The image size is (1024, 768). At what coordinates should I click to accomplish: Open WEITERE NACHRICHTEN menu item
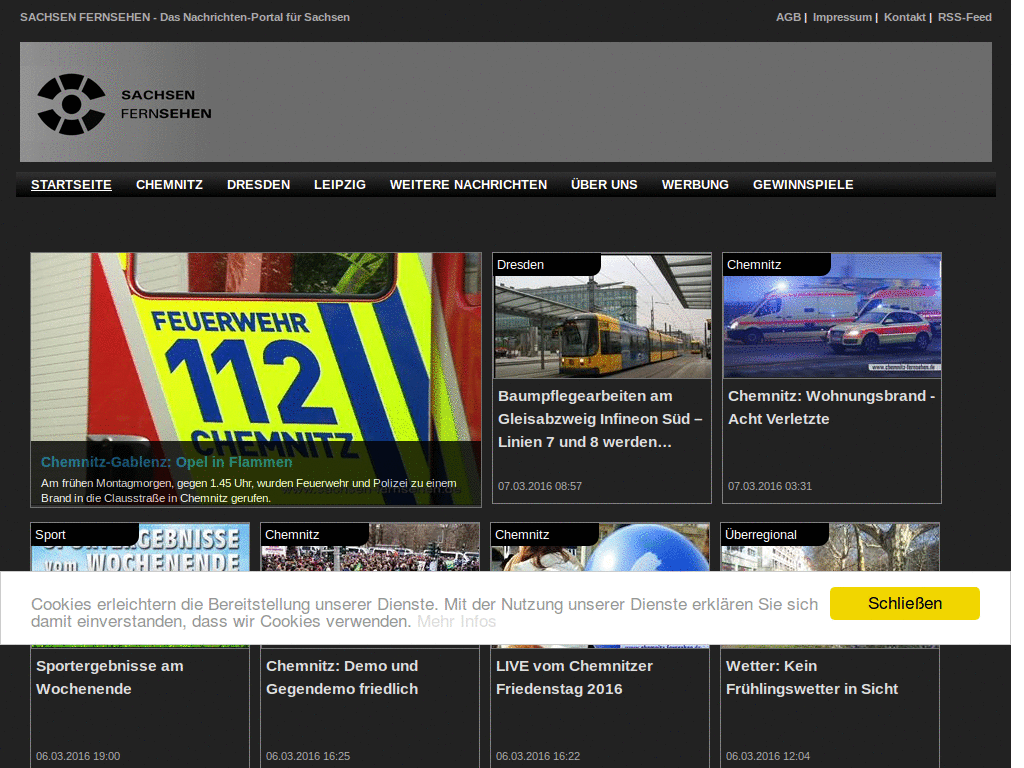pos(468,185)
